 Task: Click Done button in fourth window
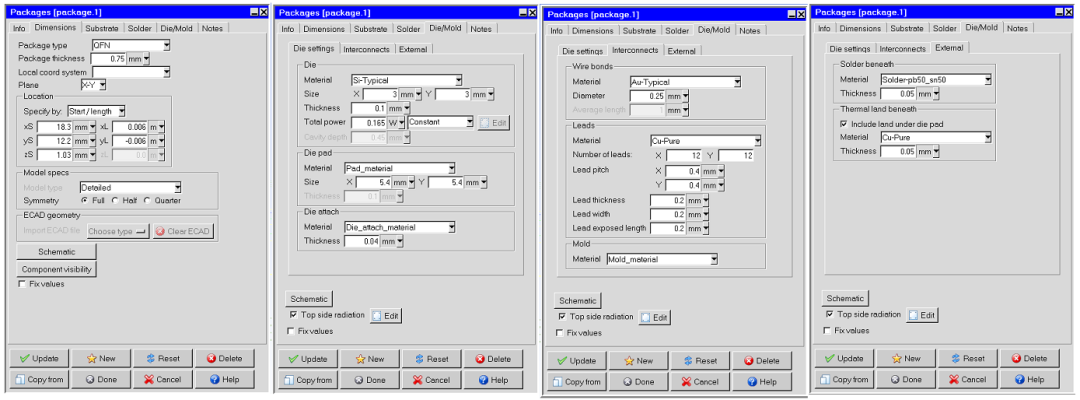point(906,379)
